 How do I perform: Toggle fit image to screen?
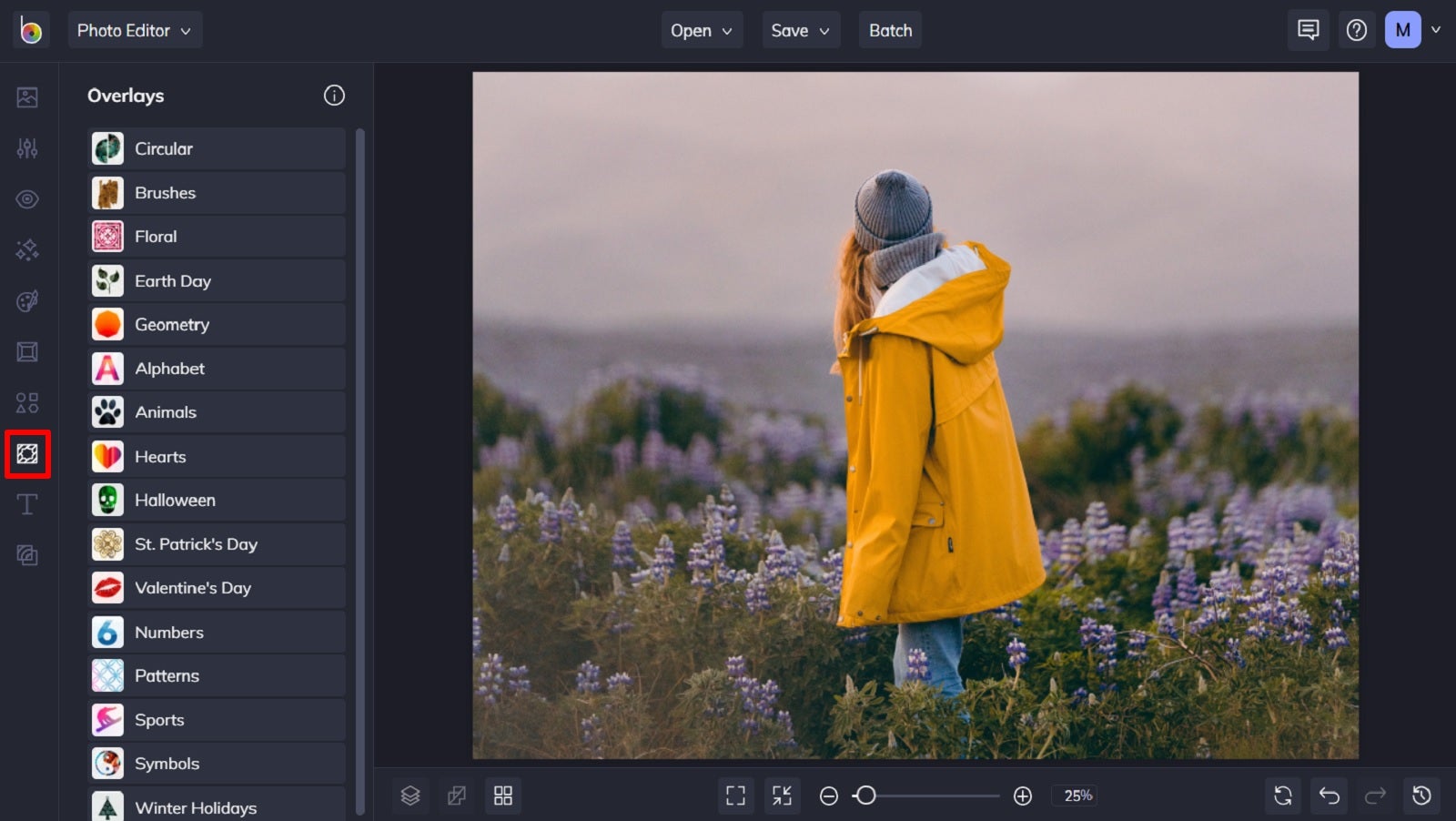point(781,795)
